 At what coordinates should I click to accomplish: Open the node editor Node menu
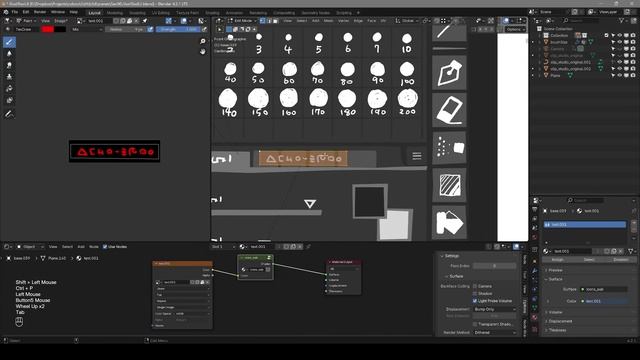pos(94,247)
